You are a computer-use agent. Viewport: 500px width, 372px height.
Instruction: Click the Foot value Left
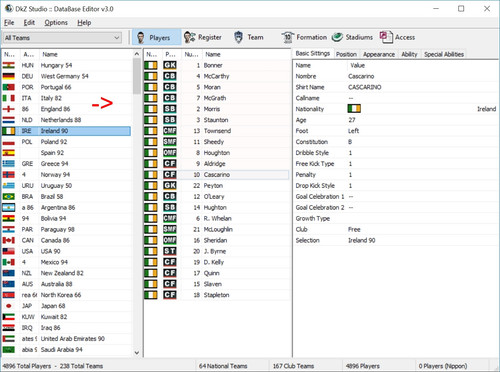click(353, 131)
